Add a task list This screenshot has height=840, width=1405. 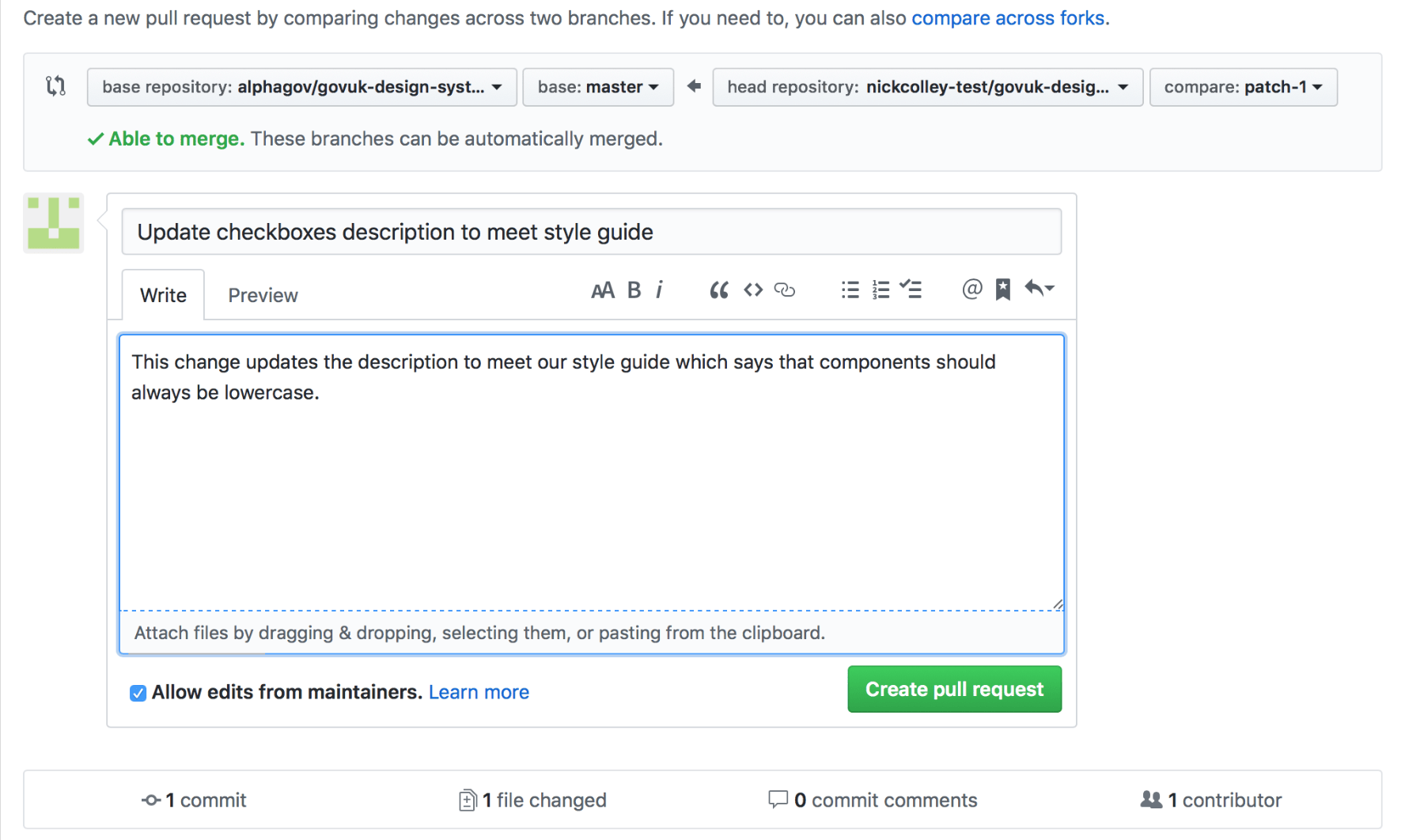tap(911, 289)
